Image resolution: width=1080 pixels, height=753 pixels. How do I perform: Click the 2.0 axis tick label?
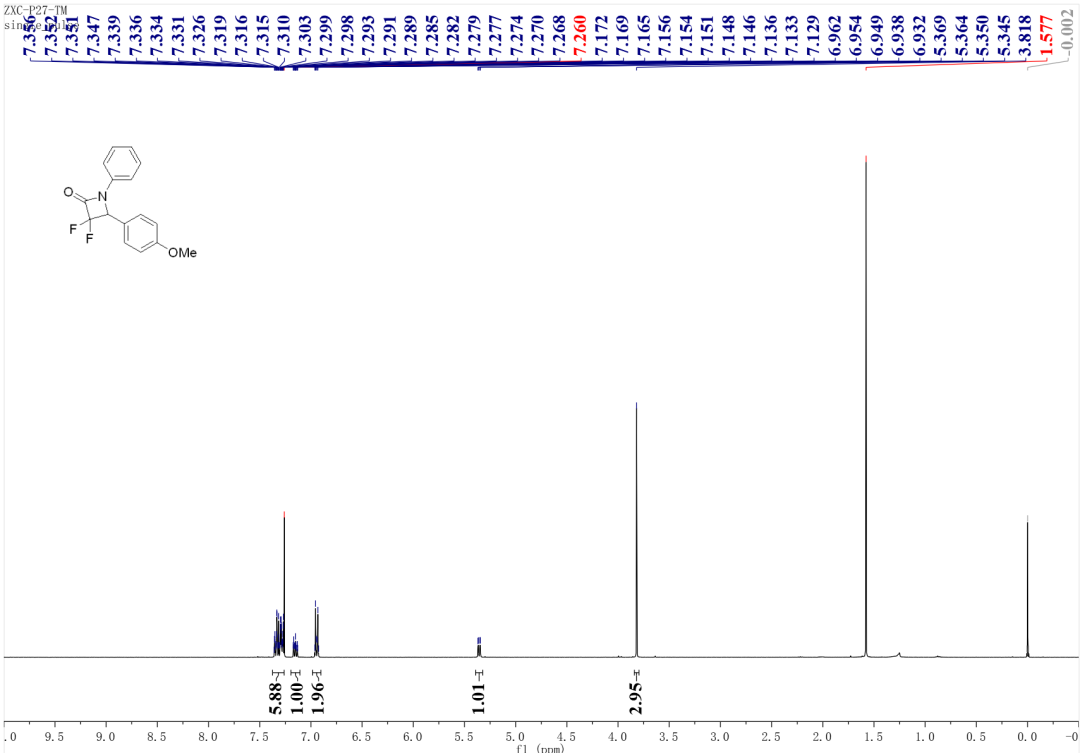[x=822, y=736]
